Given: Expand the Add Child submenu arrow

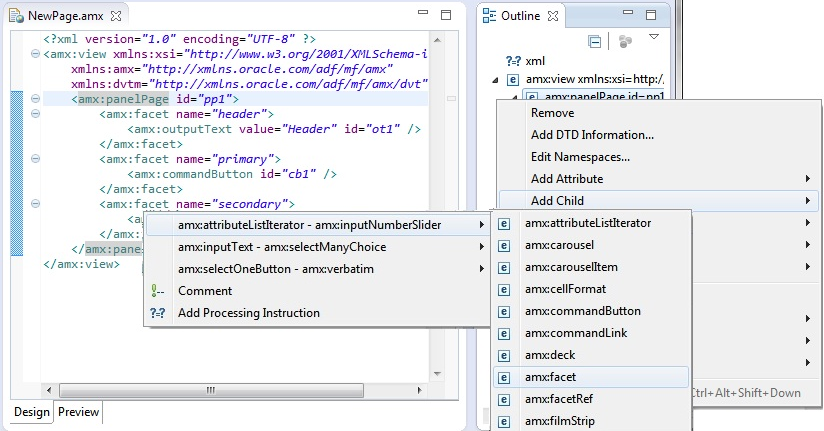Looking at the screenshot, I should [x=808, y=201].
